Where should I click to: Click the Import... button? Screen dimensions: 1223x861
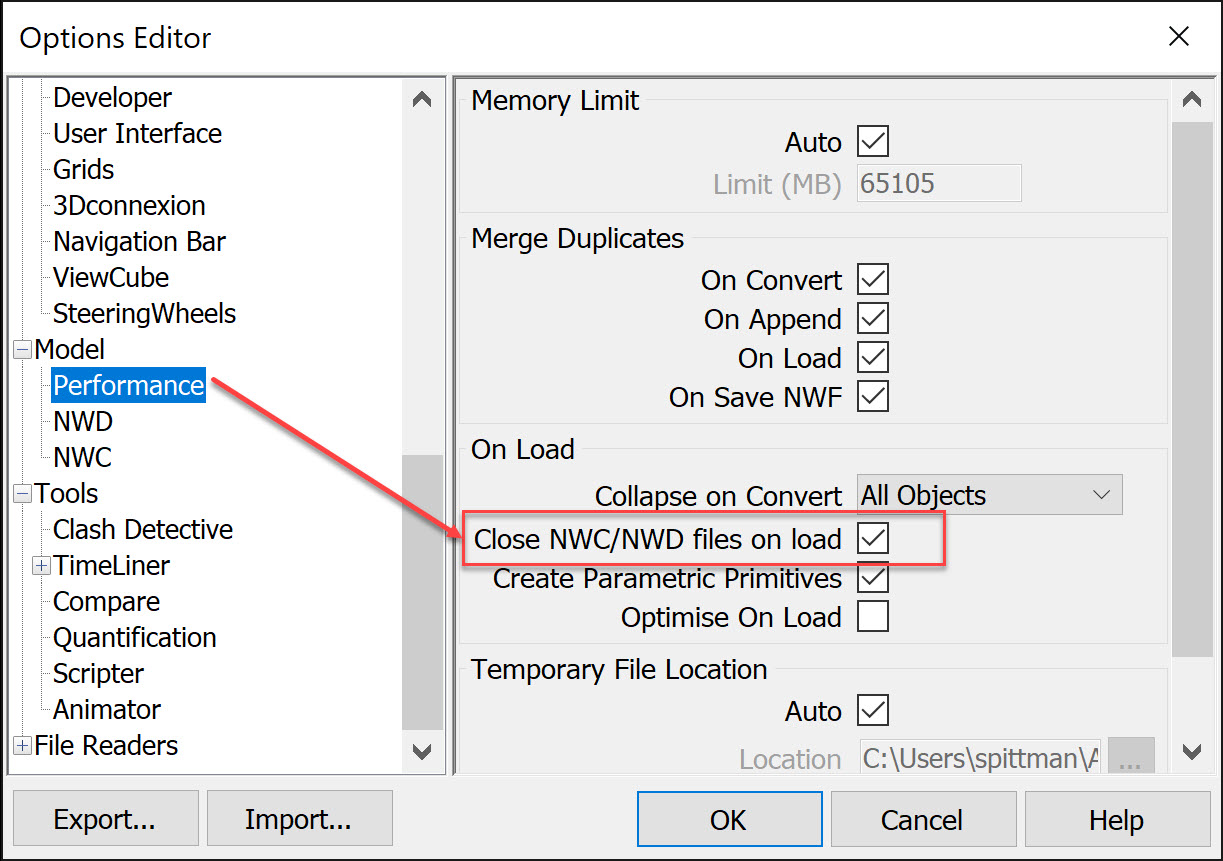click(x=299, y=820)
